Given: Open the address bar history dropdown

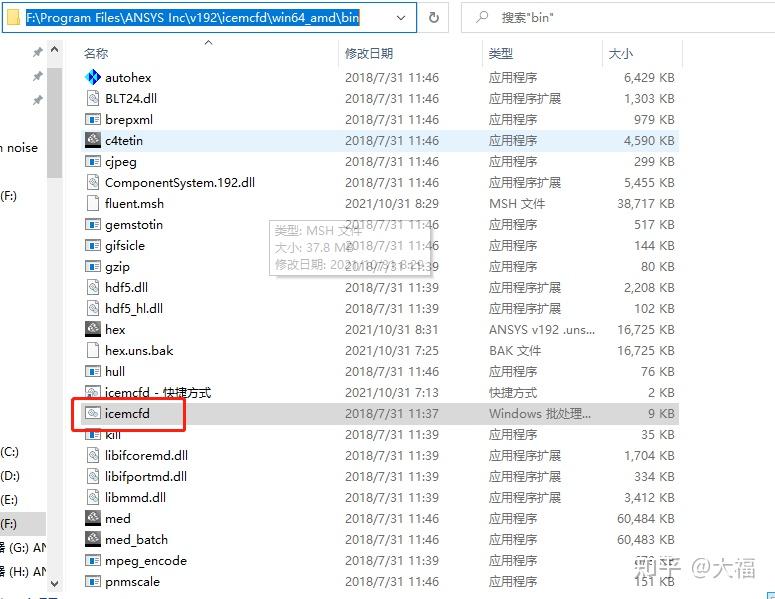Looking at the screenshot, I should point(401,18).
